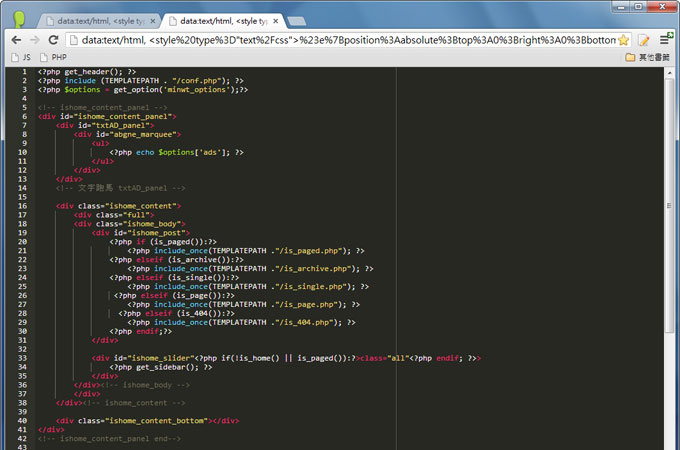
Task: Click the div class="ishome_content" tag
Action: [x=118, y=206]
